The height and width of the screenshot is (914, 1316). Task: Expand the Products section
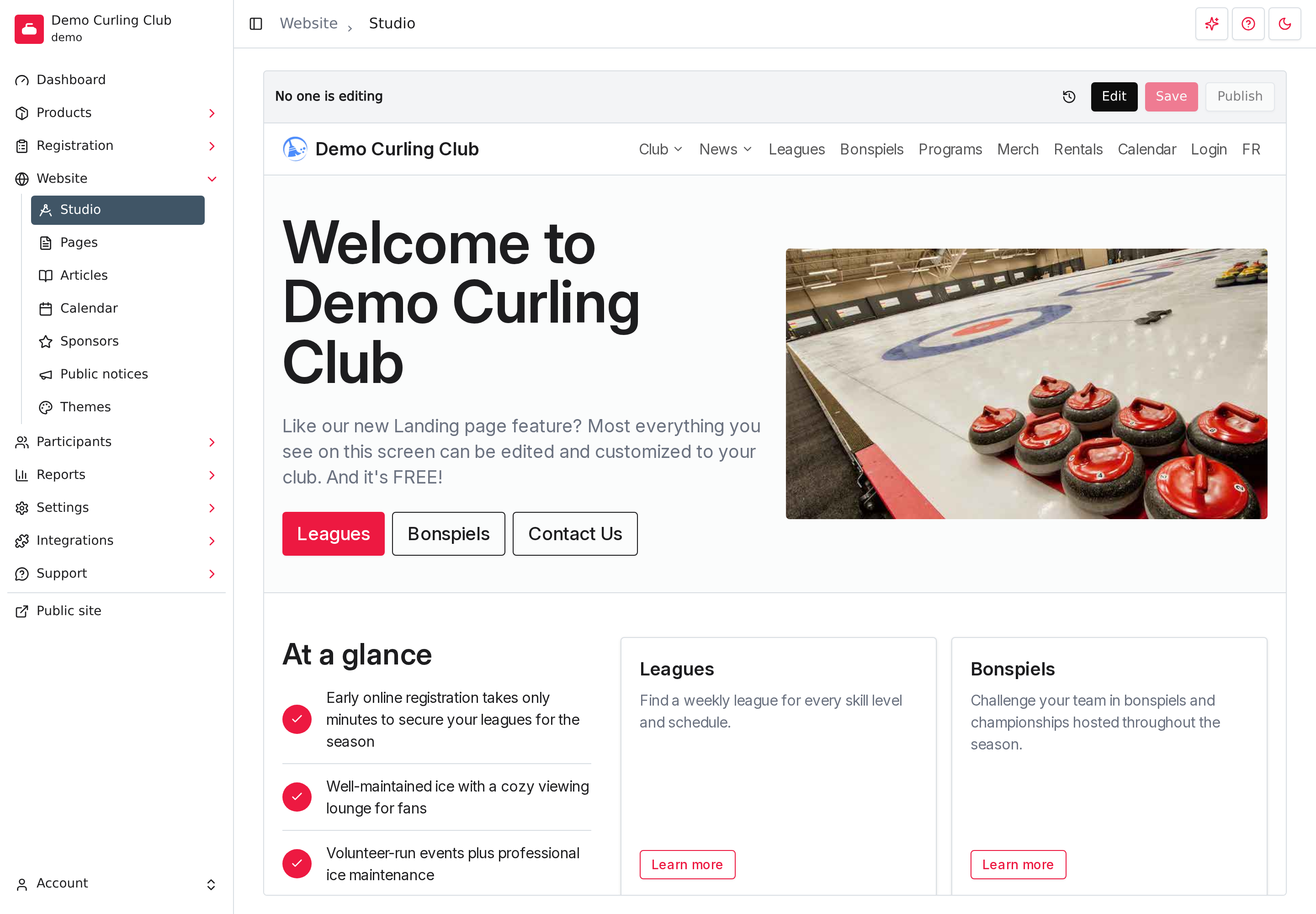[x=117, y=113]
